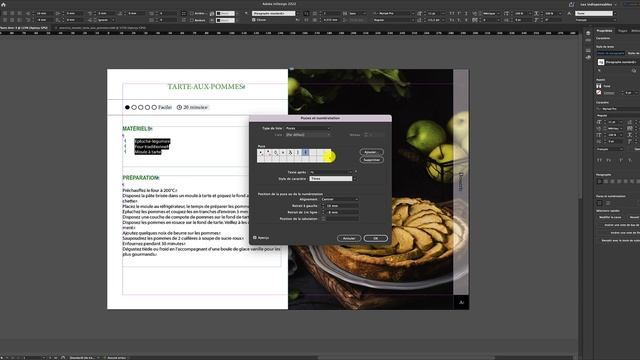
Task: Click the Ajouter button
Action: point(371,152)
